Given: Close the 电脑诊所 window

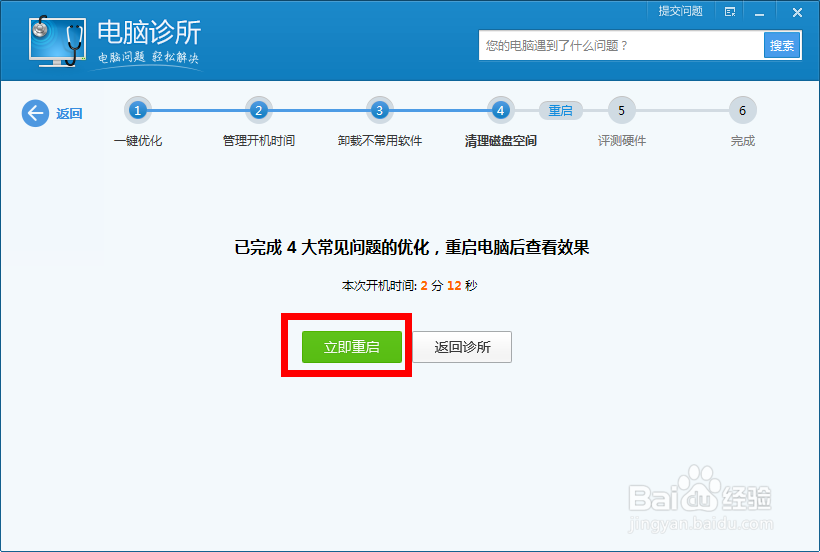Looking at the screenshot, I should (x=797, y=12).
